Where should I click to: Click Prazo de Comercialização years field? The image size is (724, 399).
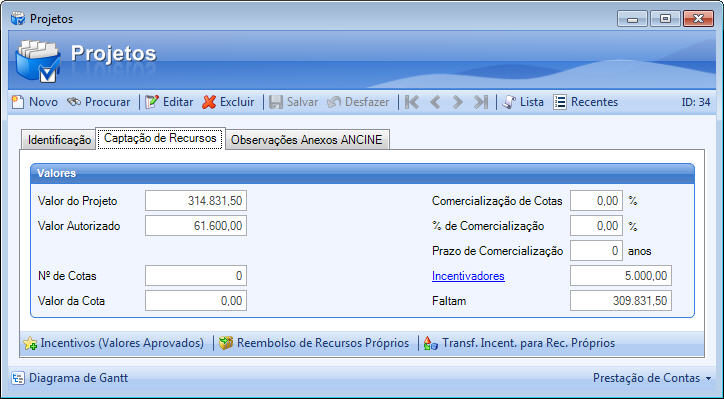[596, 251]
